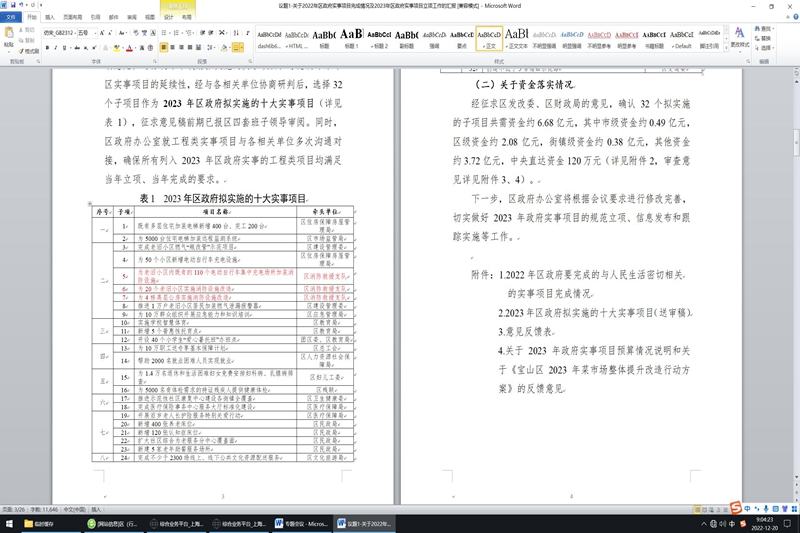Click the Sogou input method S icon
The width and height of the screenshot is (800, 533).
736,508
